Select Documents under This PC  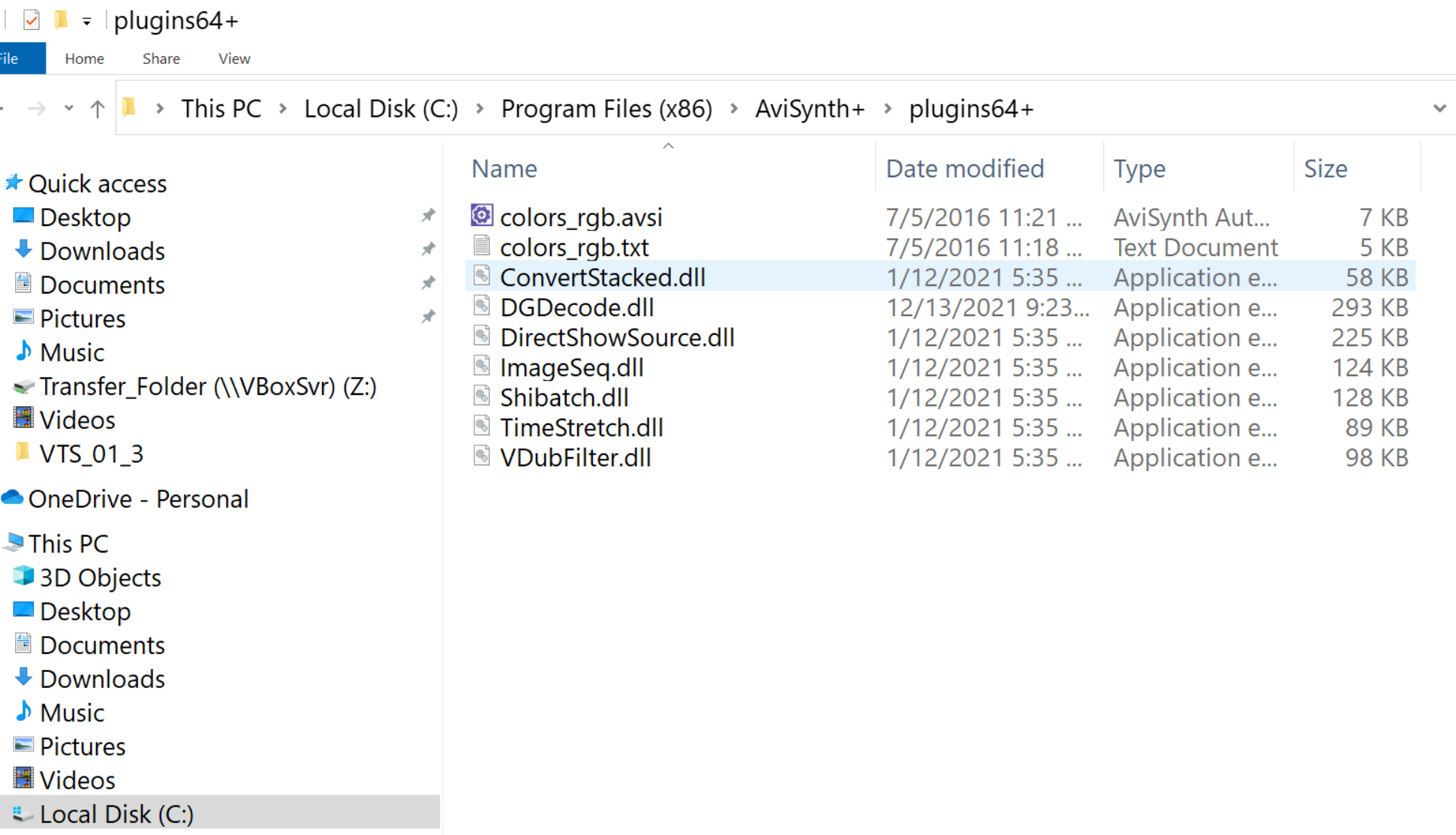[102, 645]
